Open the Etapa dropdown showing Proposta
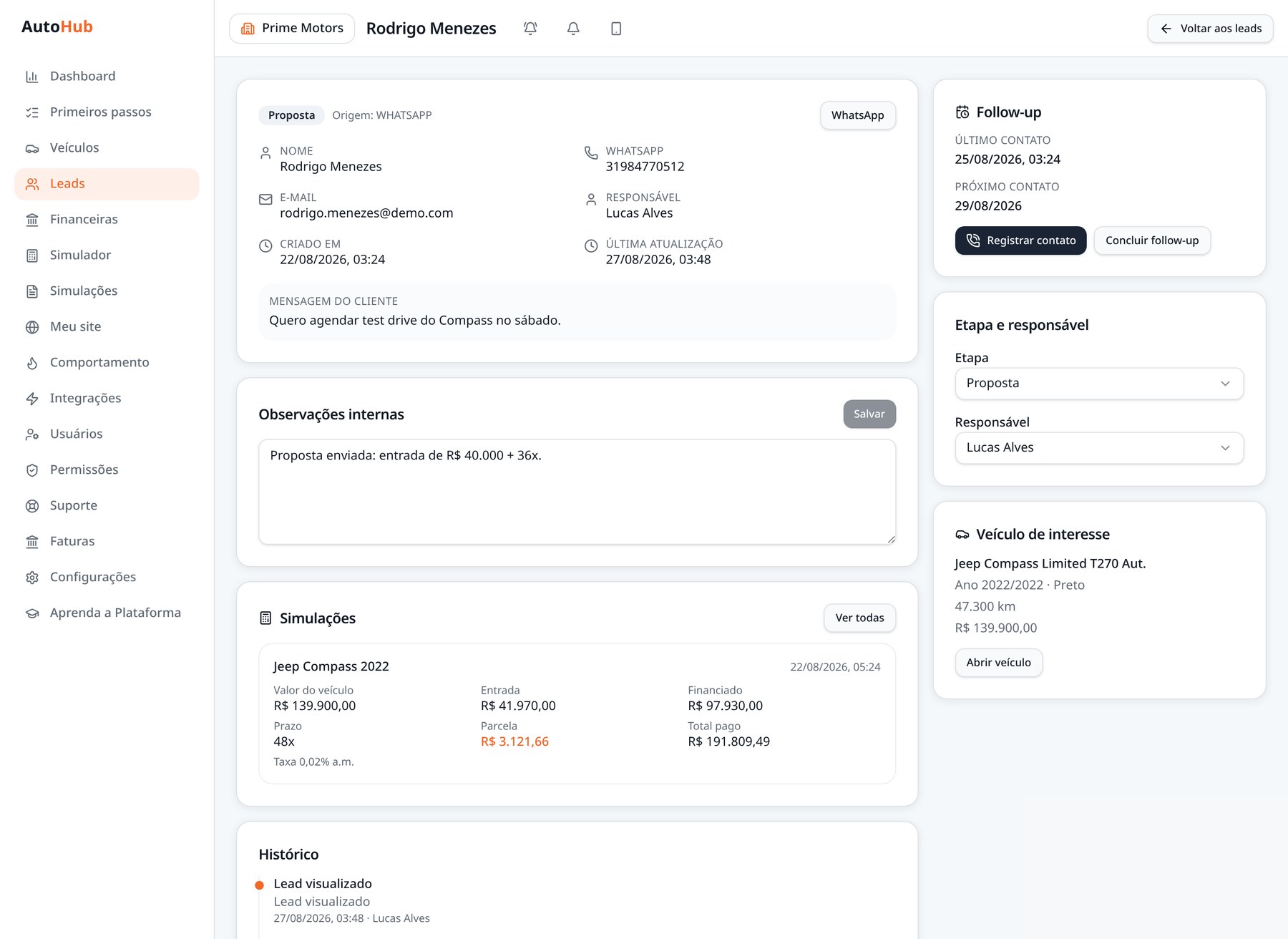 tap(1099, 384)
